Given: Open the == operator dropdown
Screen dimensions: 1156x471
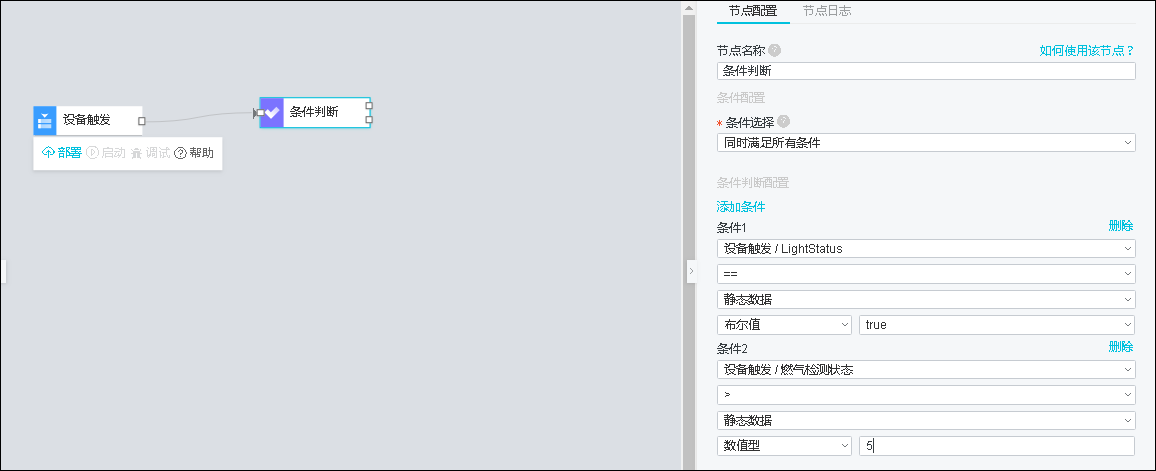Looking at the screenshot, I should (x=926, y=273).
